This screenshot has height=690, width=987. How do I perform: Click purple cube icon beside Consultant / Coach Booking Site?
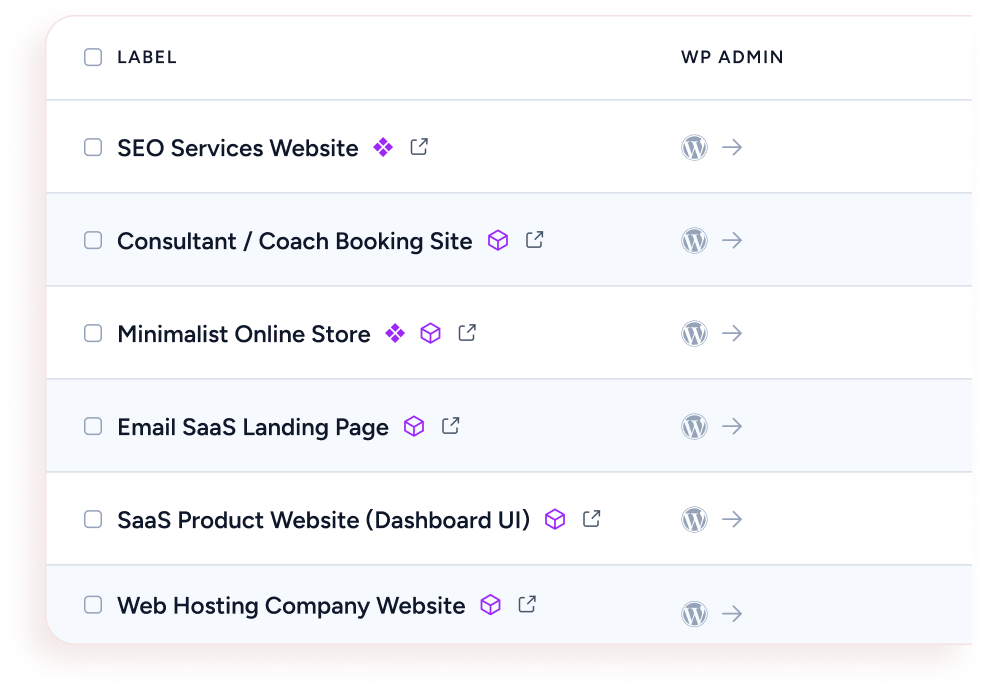point(498,240)
